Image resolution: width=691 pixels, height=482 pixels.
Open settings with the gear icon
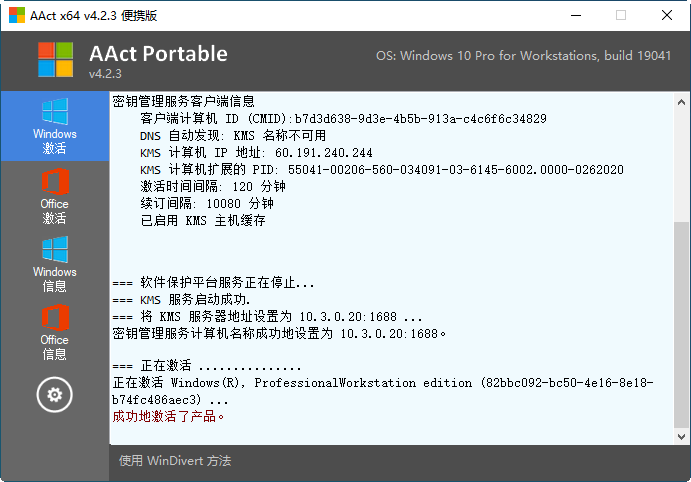click(x=54, y=395)
